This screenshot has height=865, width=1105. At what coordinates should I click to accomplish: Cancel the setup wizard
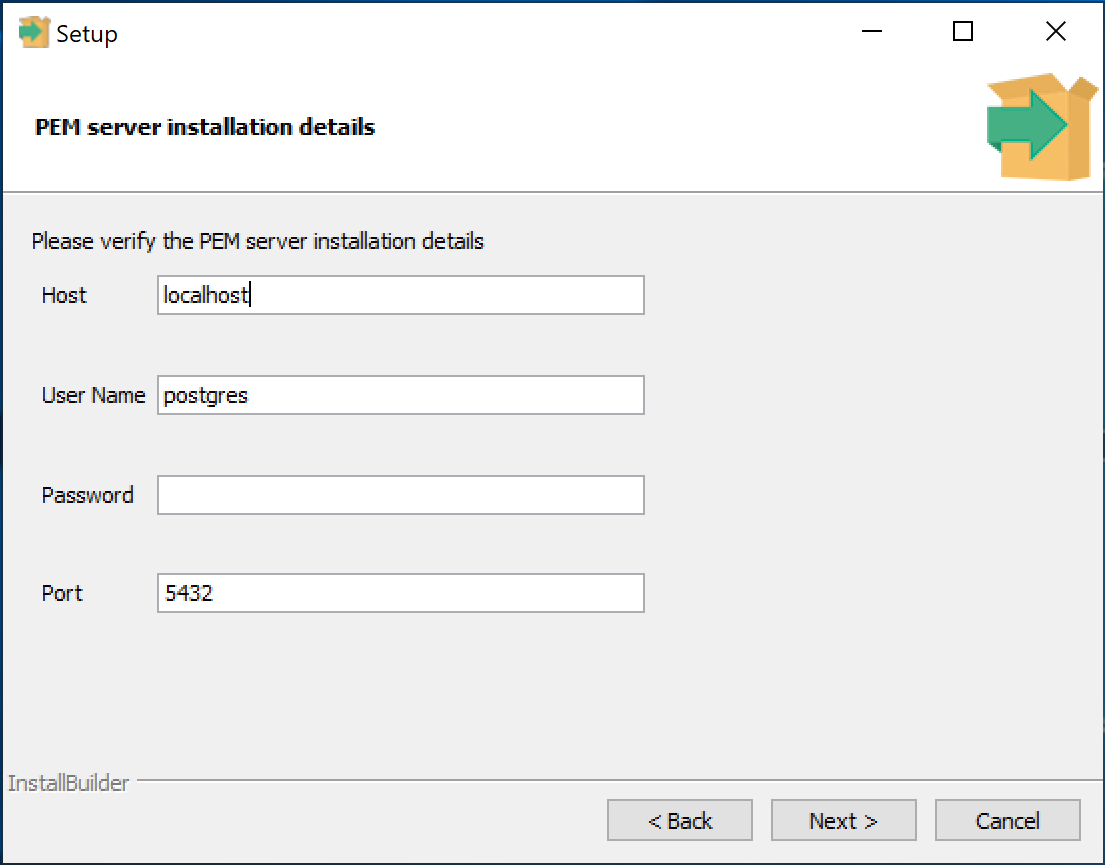[x=1008, y=821]
